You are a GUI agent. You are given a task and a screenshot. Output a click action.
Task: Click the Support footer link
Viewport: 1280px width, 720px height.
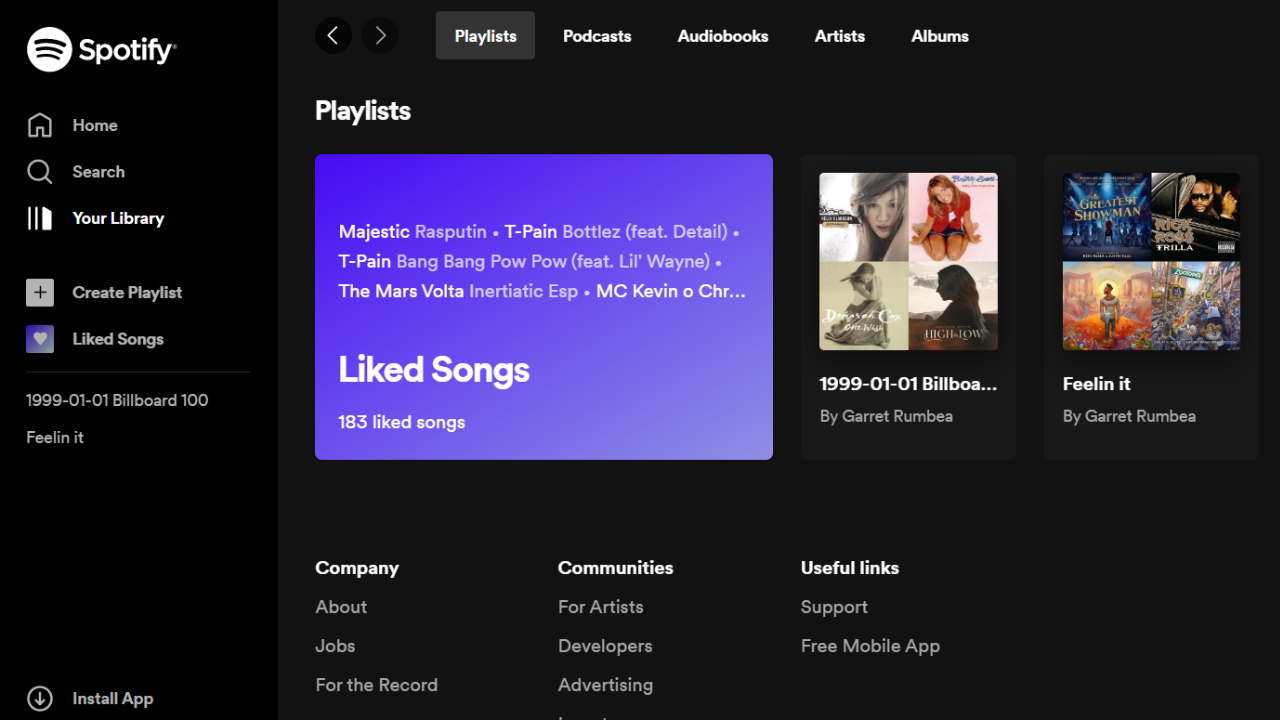[834, 607]
